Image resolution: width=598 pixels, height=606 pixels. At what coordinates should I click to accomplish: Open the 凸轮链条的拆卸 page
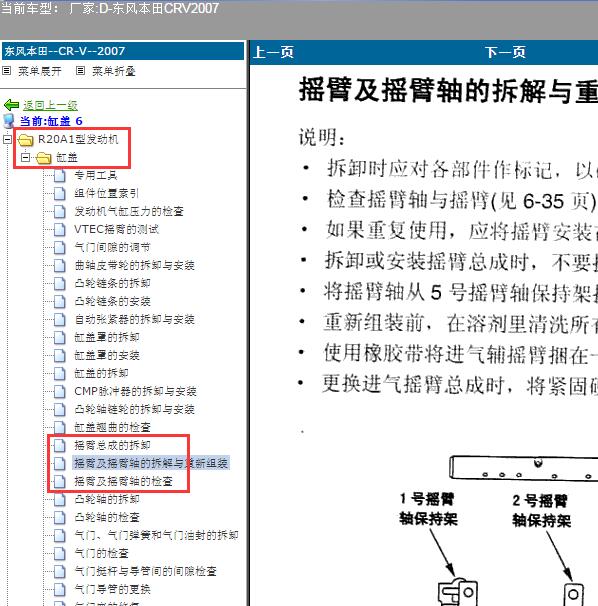click(x=112, y=283)
